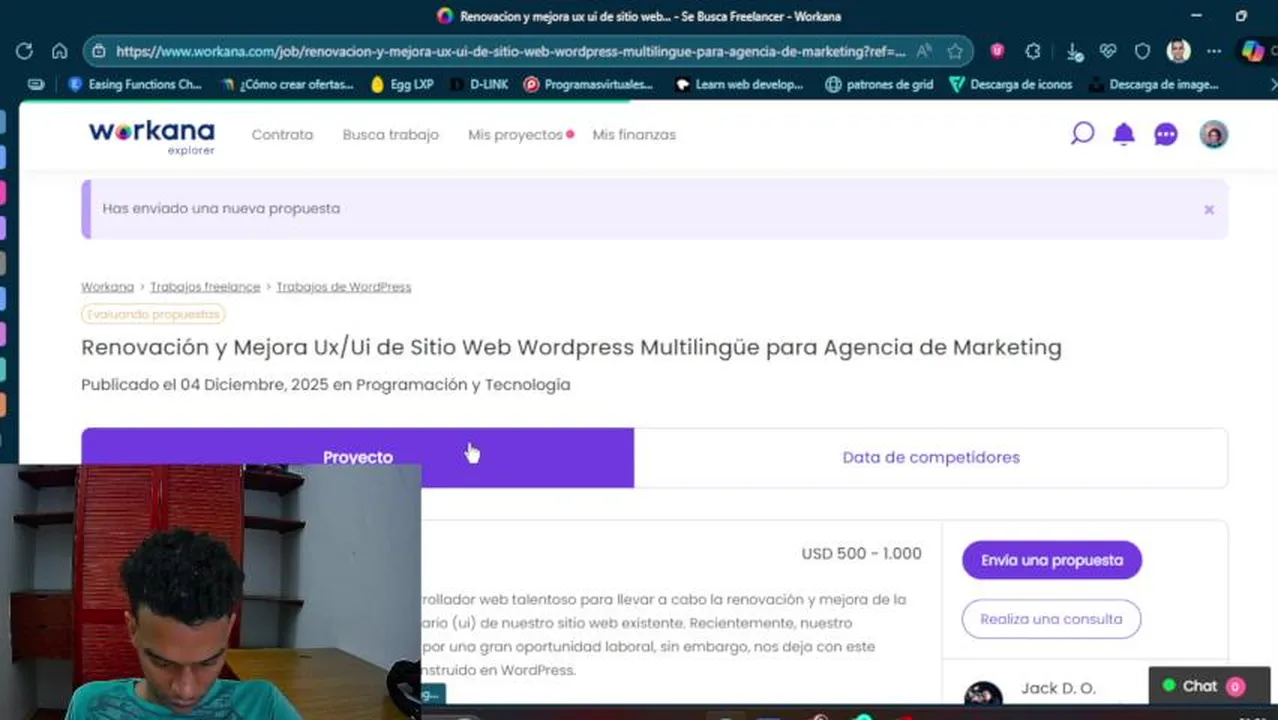Open the Workana search magnifier icon
Viewport: 1278px width, 720px height.
[x=1082, y=134]
